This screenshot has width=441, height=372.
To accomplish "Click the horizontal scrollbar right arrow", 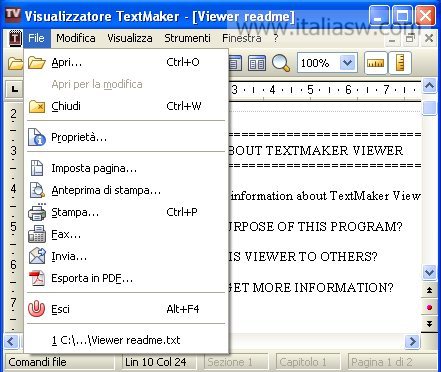I will [x=412, y=341].
